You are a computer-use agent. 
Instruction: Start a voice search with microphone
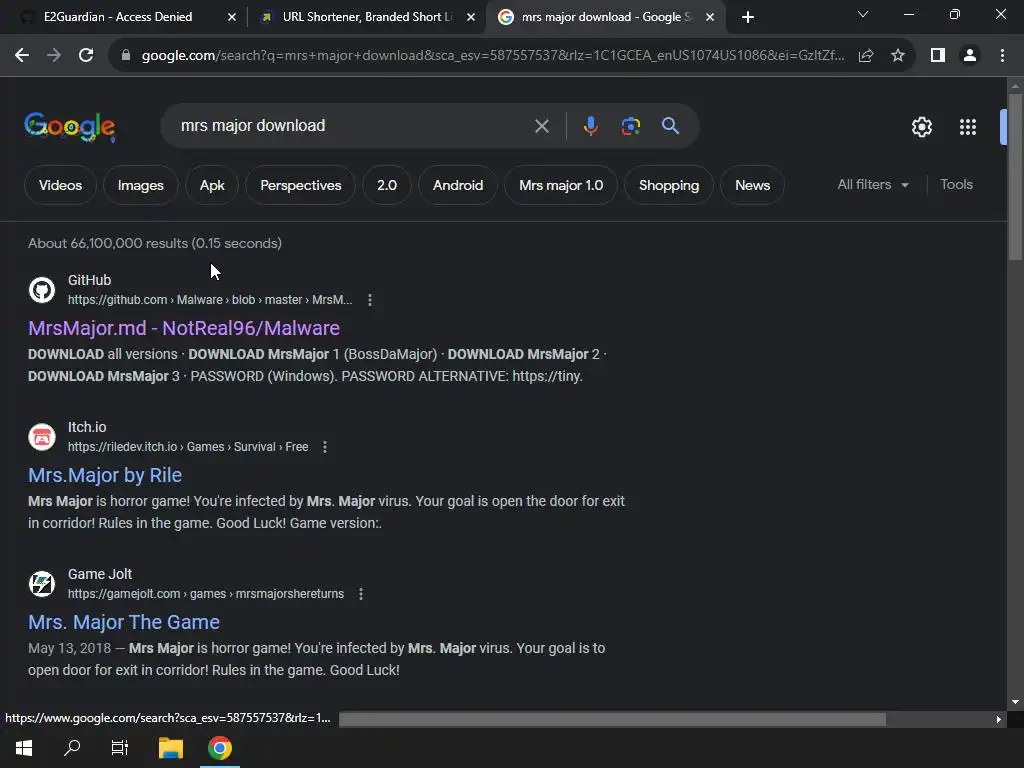590,126
